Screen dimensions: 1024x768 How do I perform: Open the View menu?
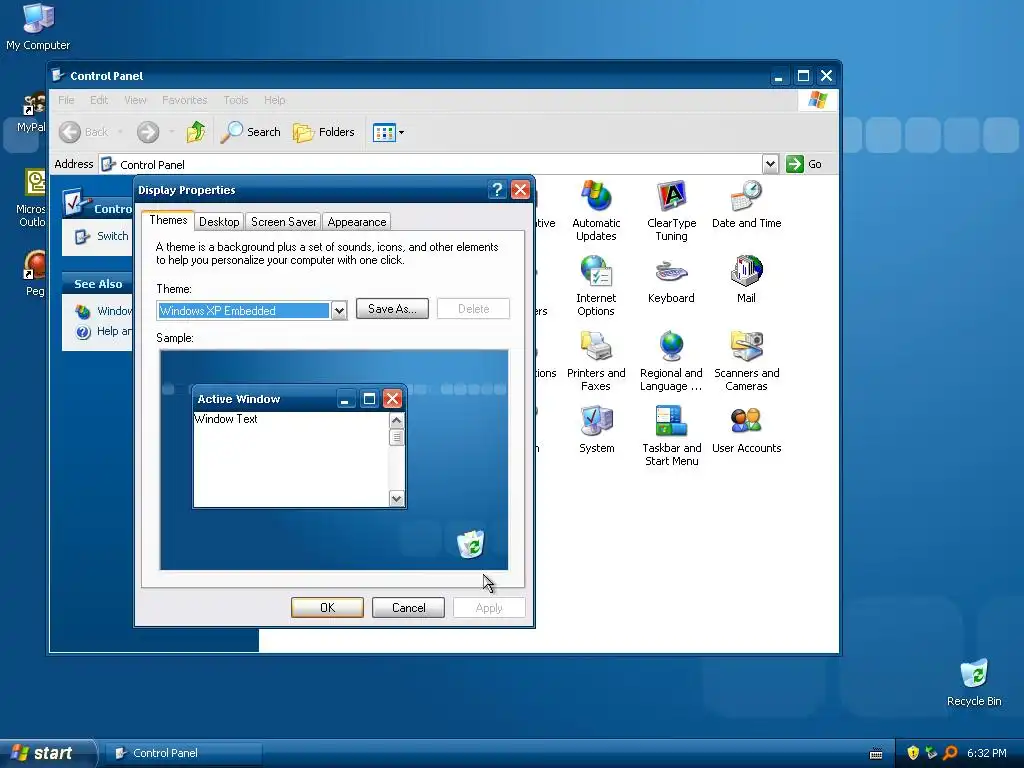[135, 100]
